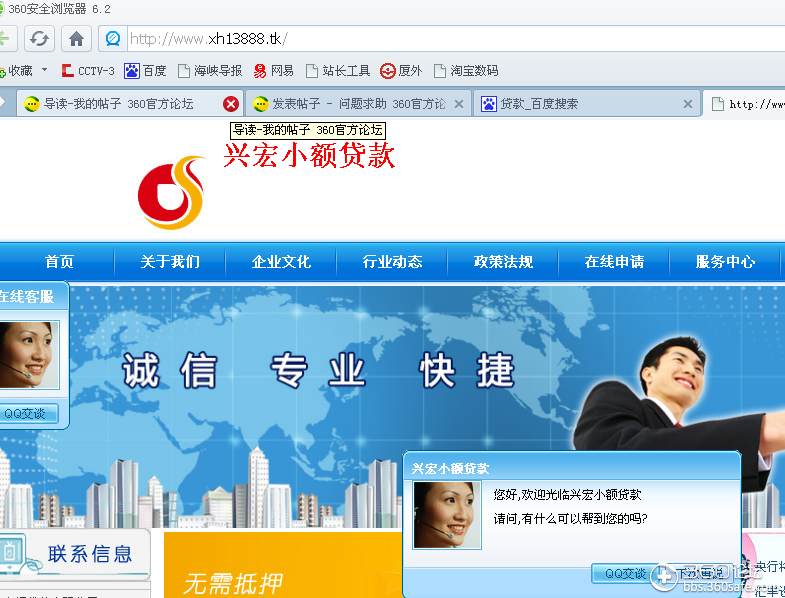Click the sidebar QQ交谈 button under 在线客服
The image size is (785, 598).
[x=26, y=414]
